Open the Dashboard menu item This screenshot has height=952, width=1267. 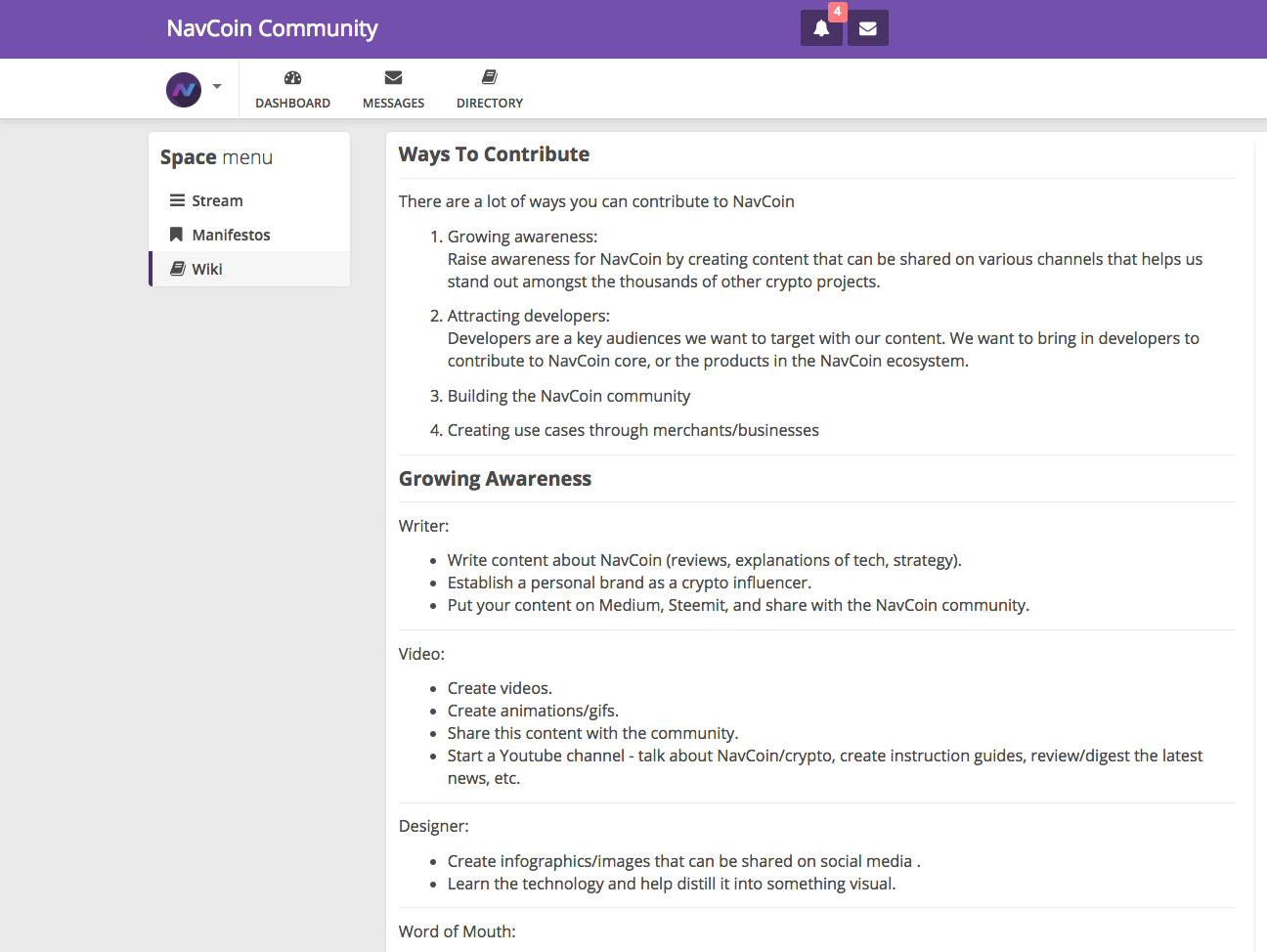tap(292, 103)
